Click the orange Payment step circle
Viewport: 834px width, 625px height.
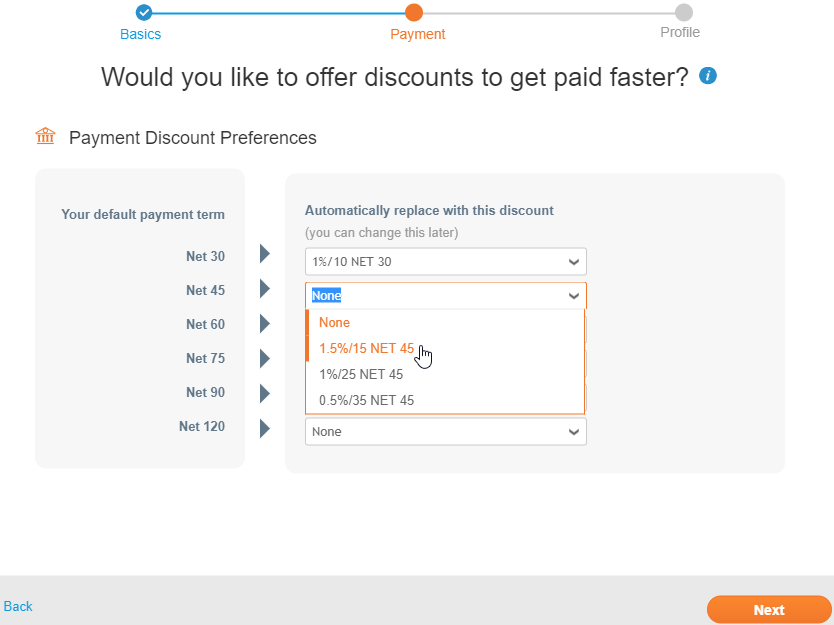click(413, 12)
